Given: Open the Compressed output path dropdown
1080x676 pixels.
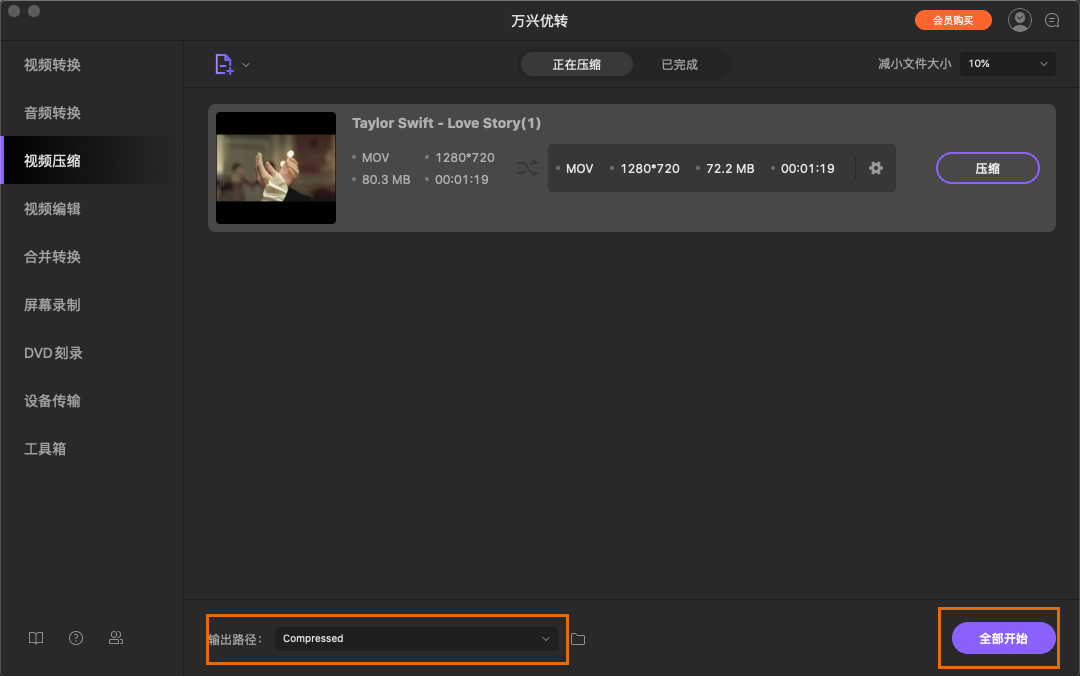Looking at the screenshot, I should 416,639.
